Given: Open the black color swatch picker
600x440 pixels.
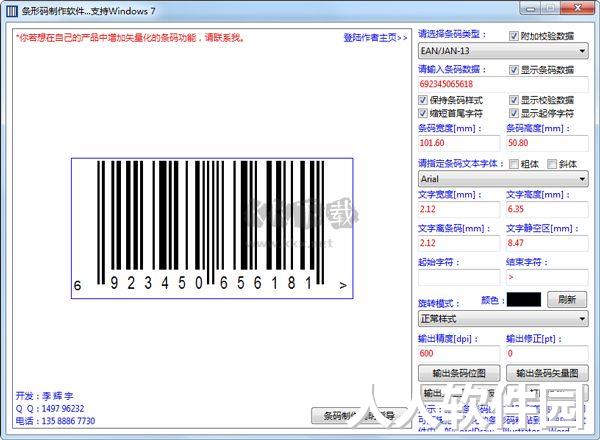Looking at the screenshot, I should tap(524, 300).
